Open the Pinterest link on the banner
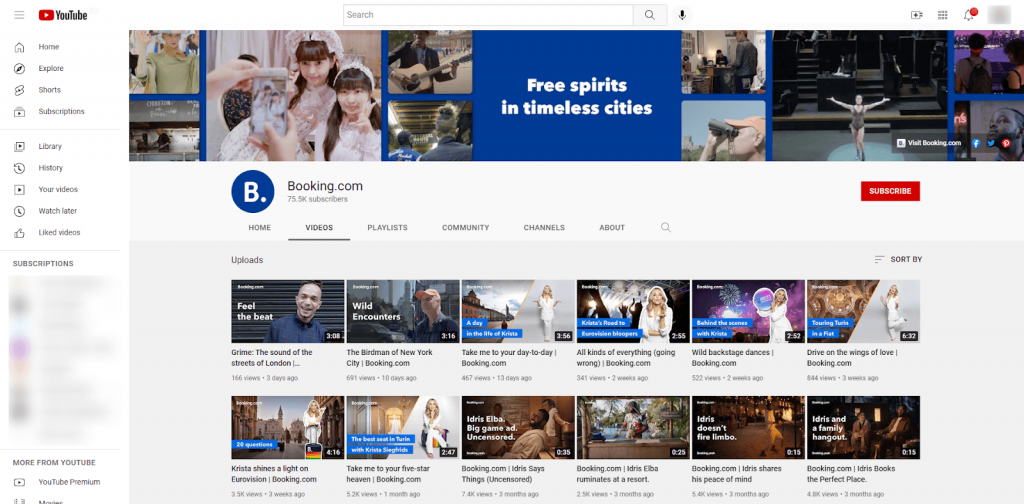 tap(1006, 143)
